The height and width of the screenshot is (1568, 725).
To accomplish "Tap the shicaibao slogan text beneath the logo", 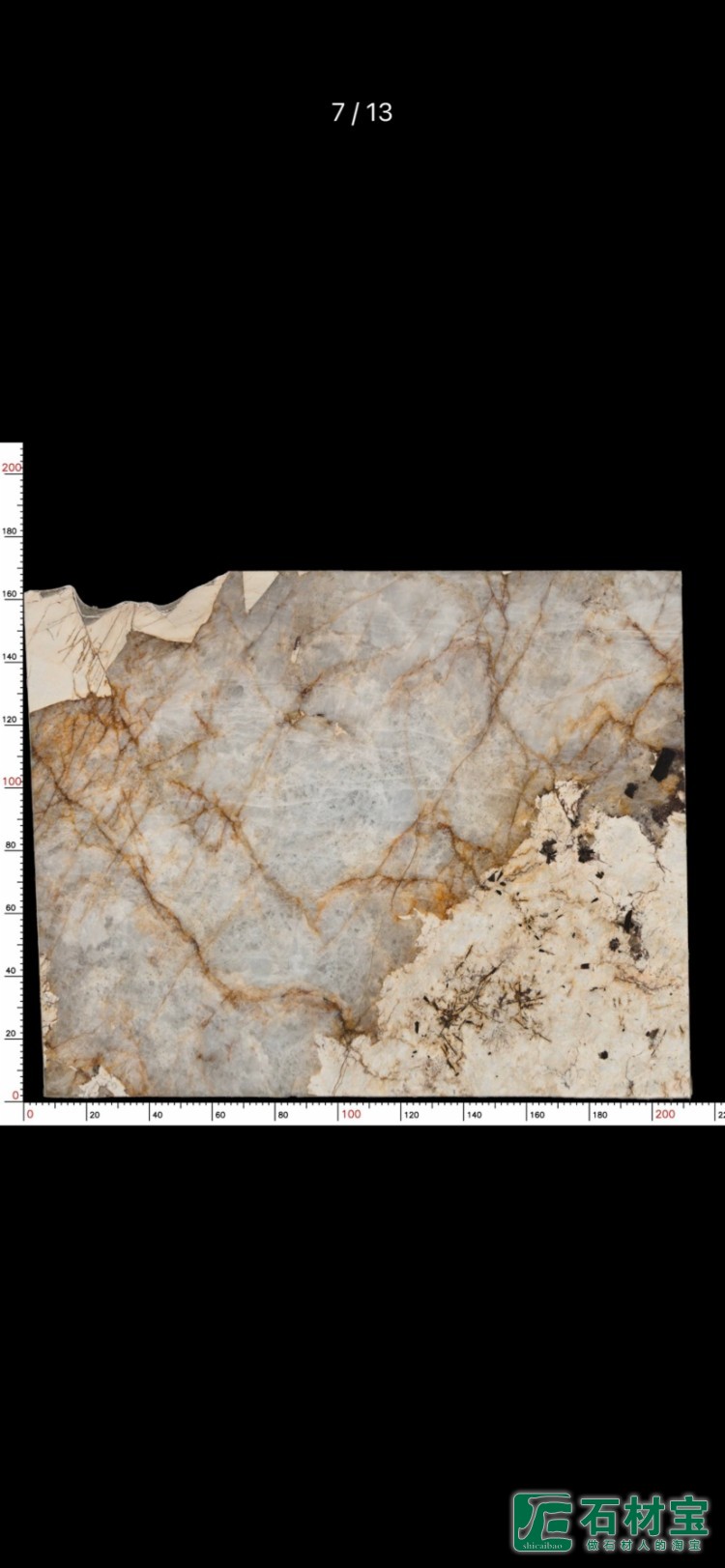I will [643, 1544].
